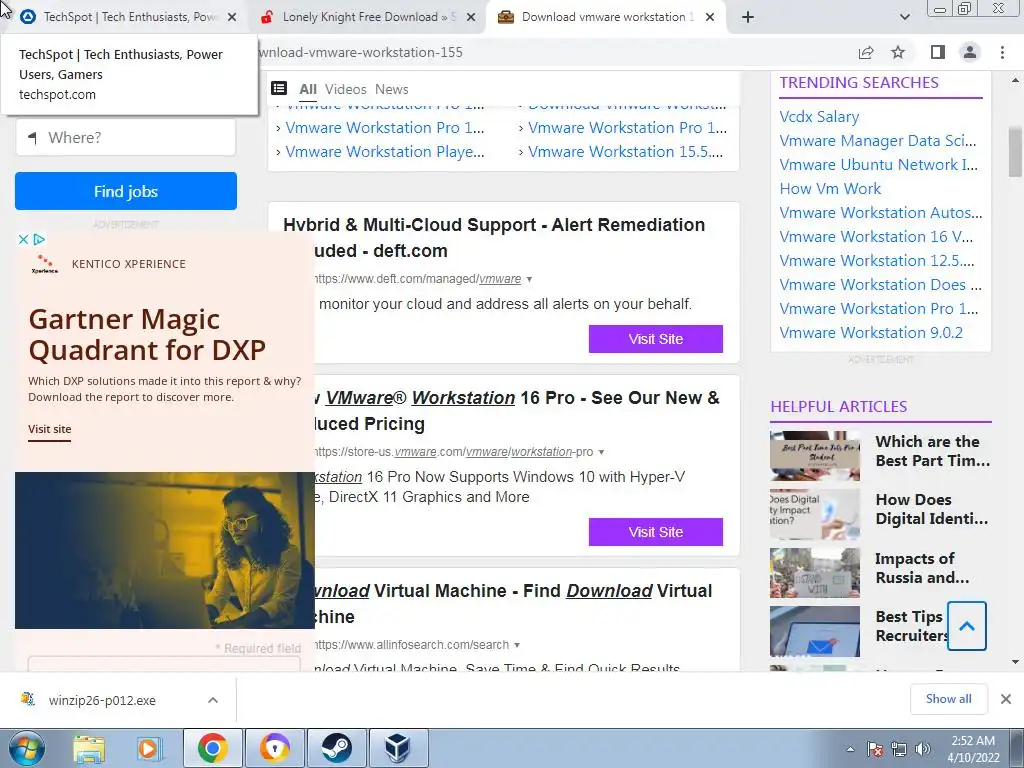Open Download Virtual Machine result title

513,603
